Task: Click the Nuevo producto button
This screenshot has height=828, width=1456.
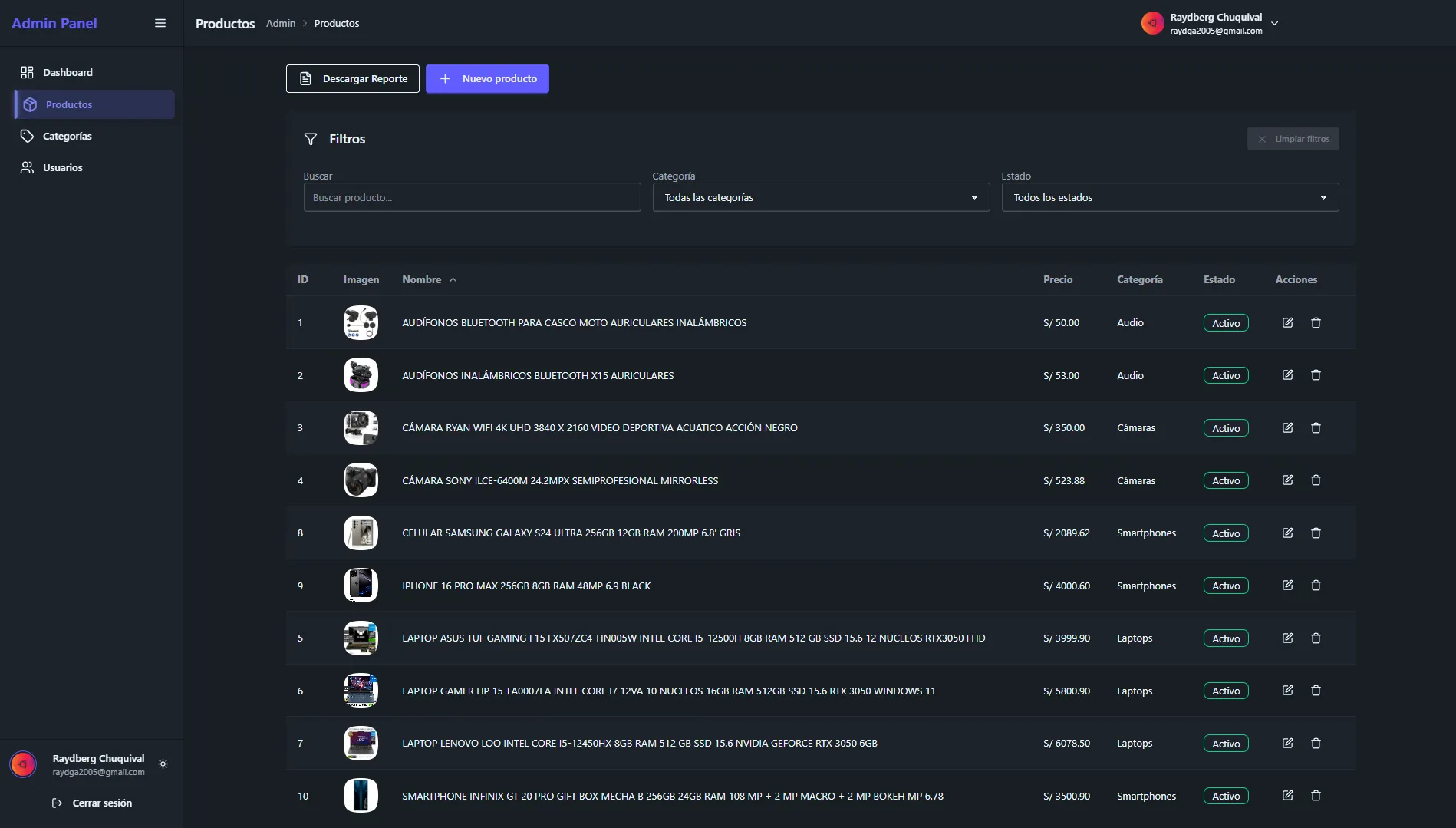Action: click(x=487, y=78)
